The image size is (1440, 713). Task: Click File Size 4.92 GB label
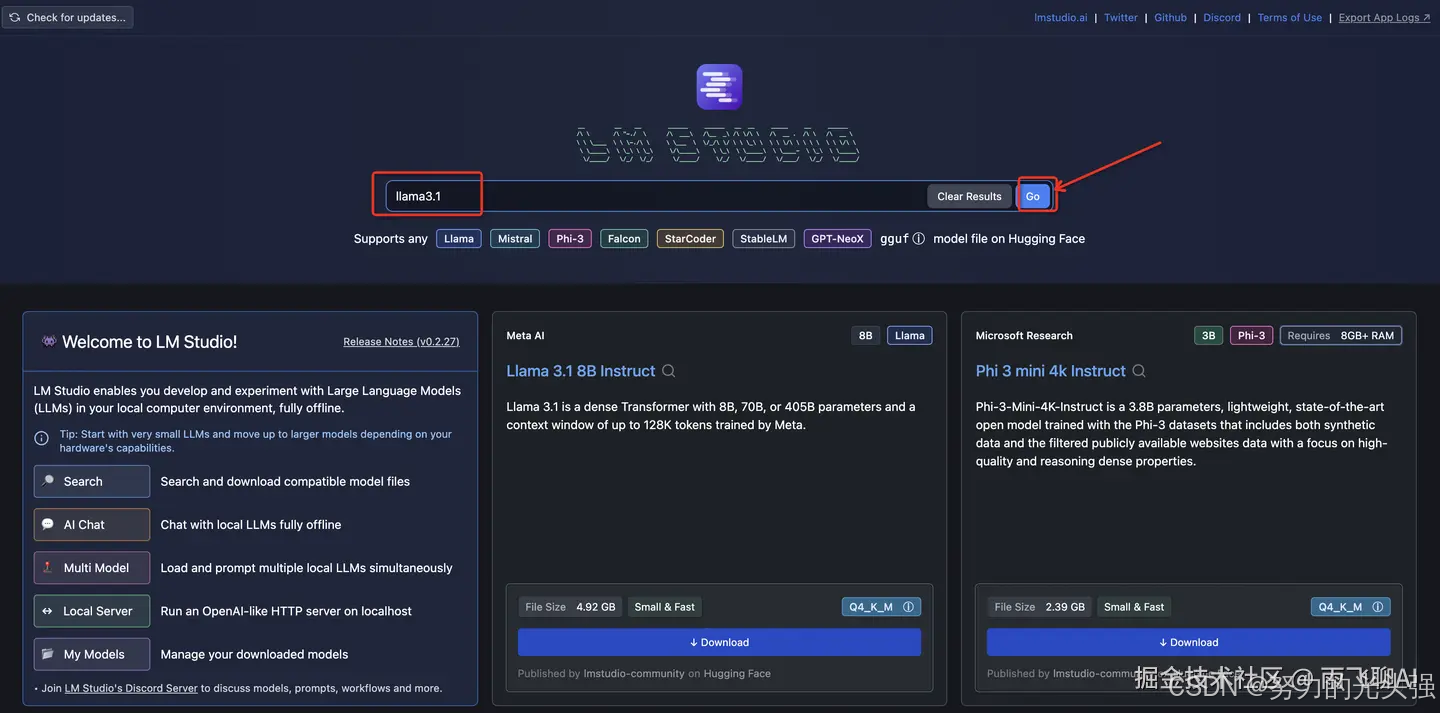point(571,607)
